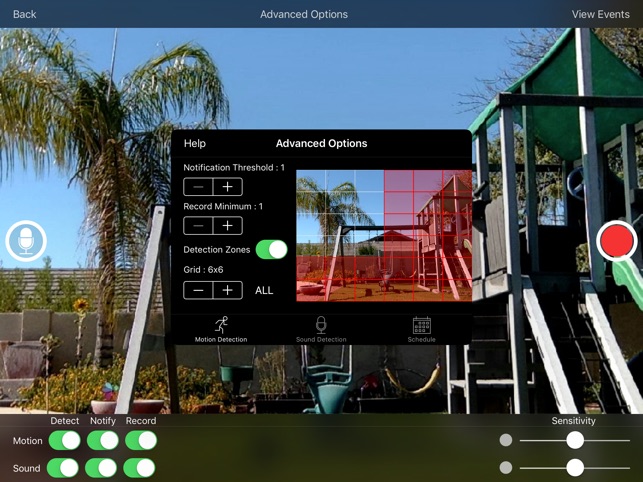Toggle the Detection Zones switch

tap(271, 249)
